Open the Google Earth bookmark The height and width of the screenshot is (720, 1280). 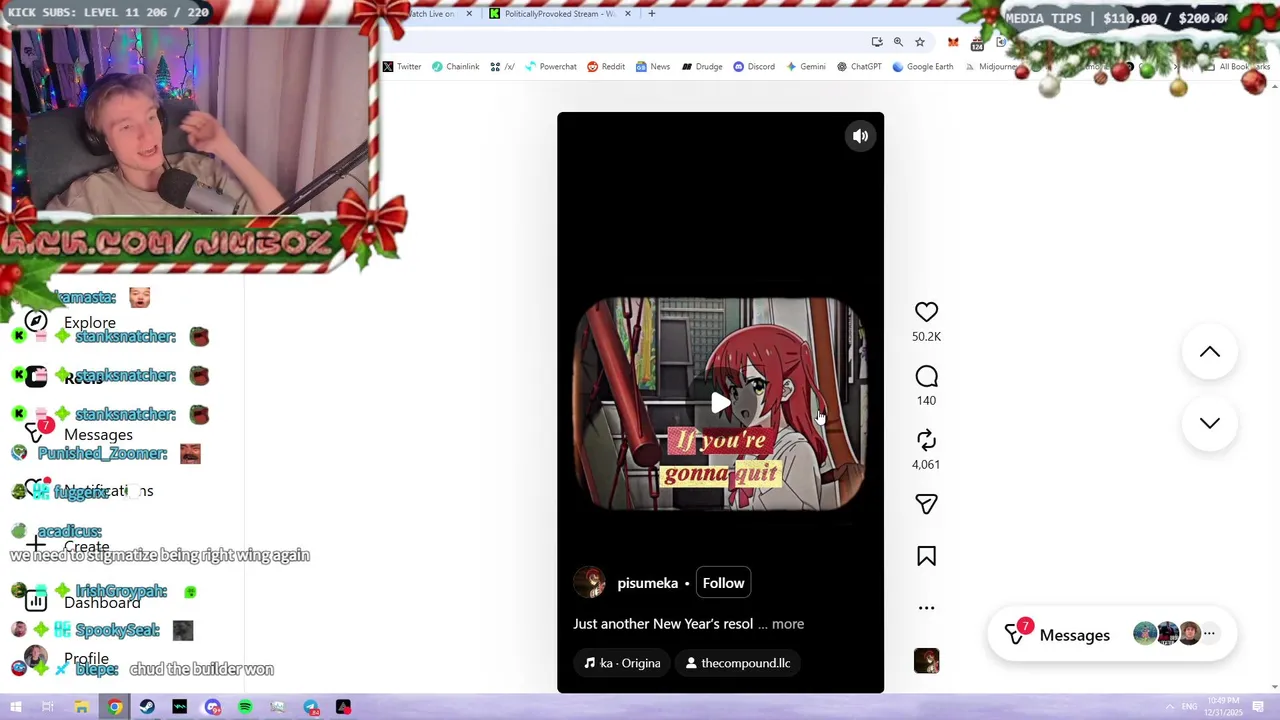click(x=922, y=67)
